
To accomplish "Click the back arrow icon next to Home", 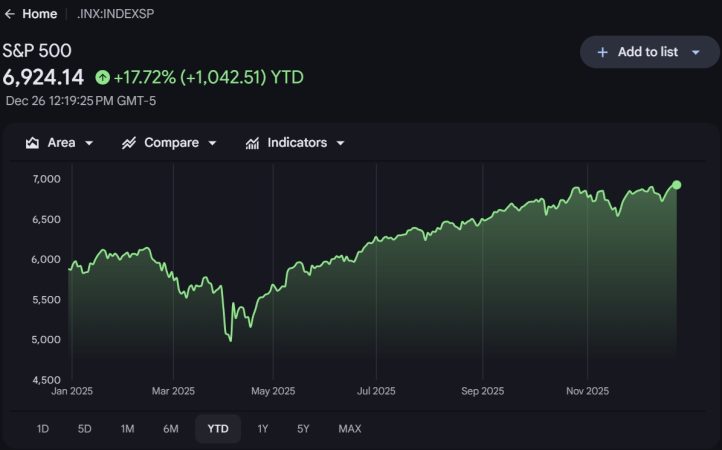I will point(10,15).
